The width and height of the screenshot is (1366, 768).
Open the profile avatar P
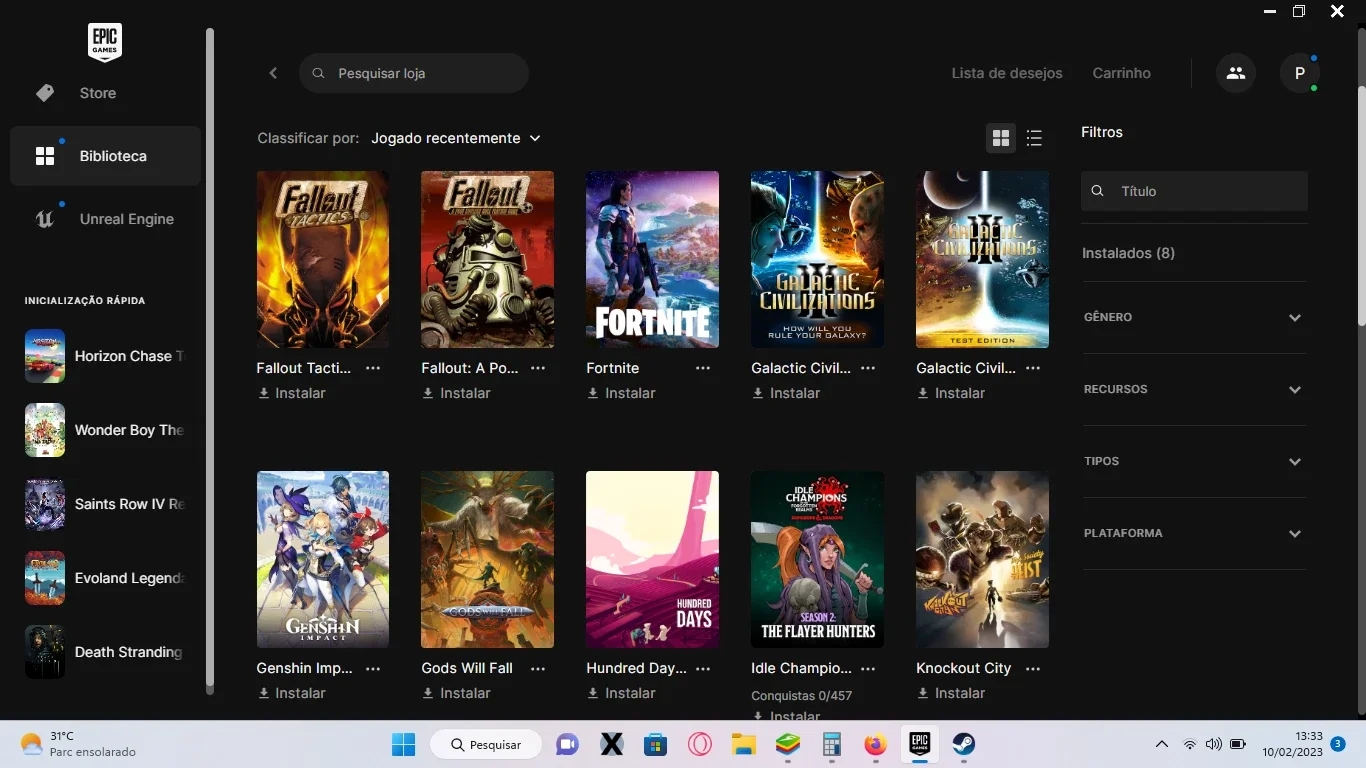(1300, 73)
